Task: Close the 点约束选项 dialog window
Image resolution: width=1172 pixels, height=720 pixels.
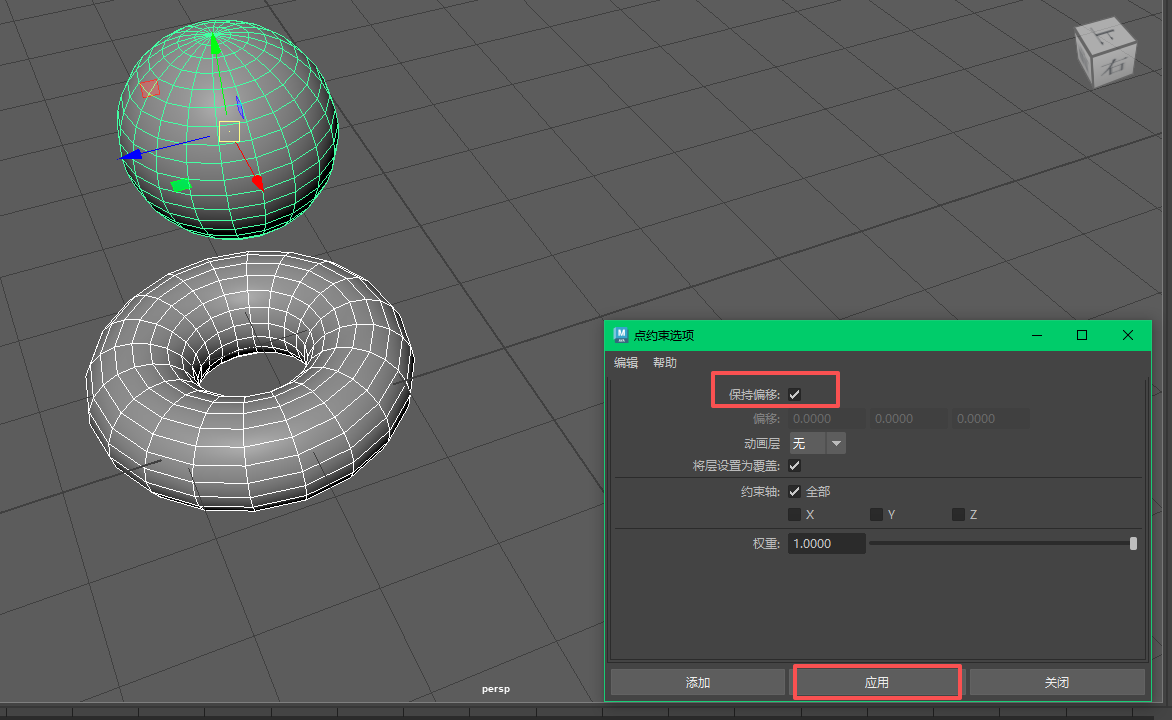Action: (x=1128, y=335)
